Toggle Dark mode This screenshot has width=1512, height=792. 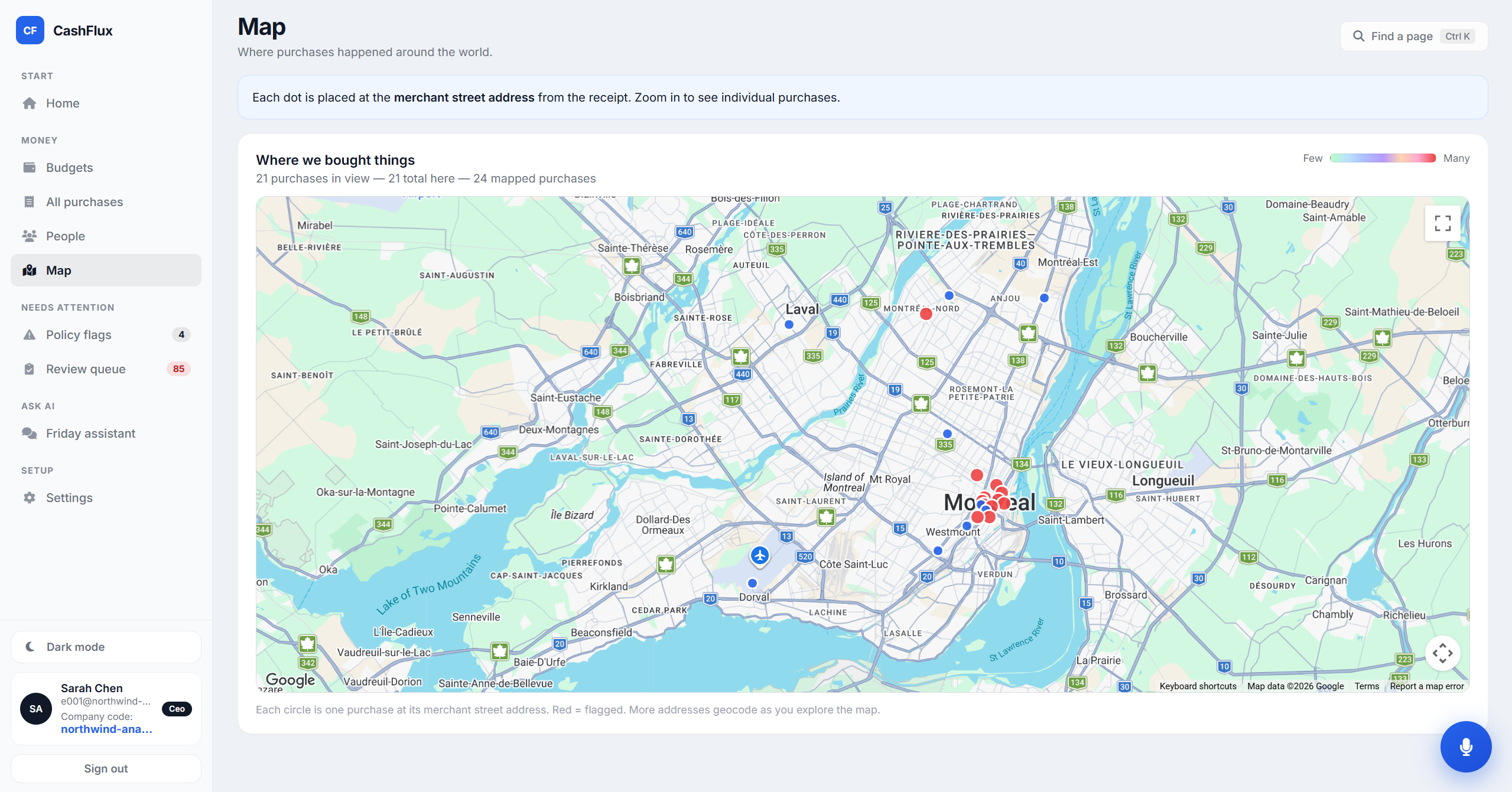tap(106, 647)
